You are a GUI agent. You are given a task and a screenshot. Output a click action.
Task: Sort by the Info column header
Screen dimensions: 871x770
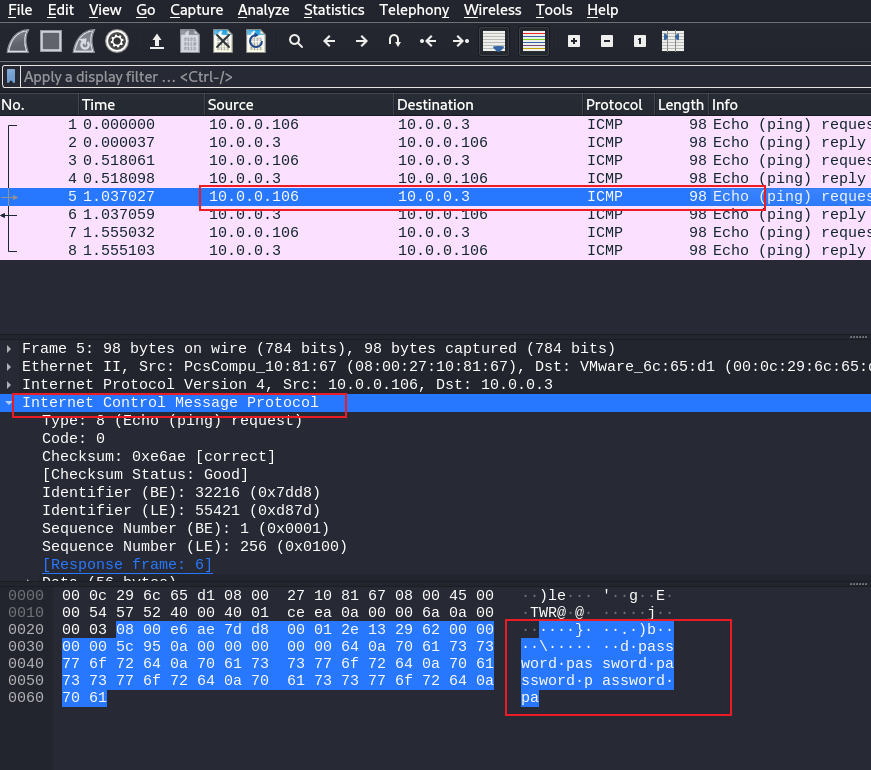(x=789, y=105)
